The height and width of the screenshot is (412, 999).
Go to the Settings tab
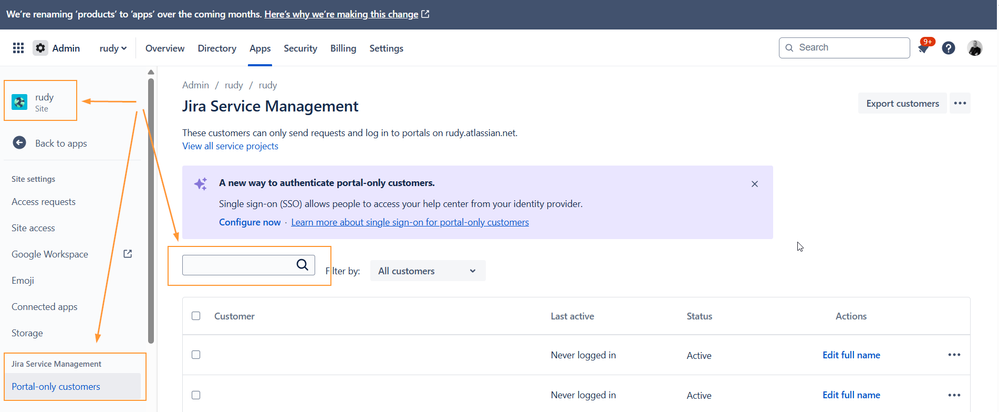[x=386, y=48]
